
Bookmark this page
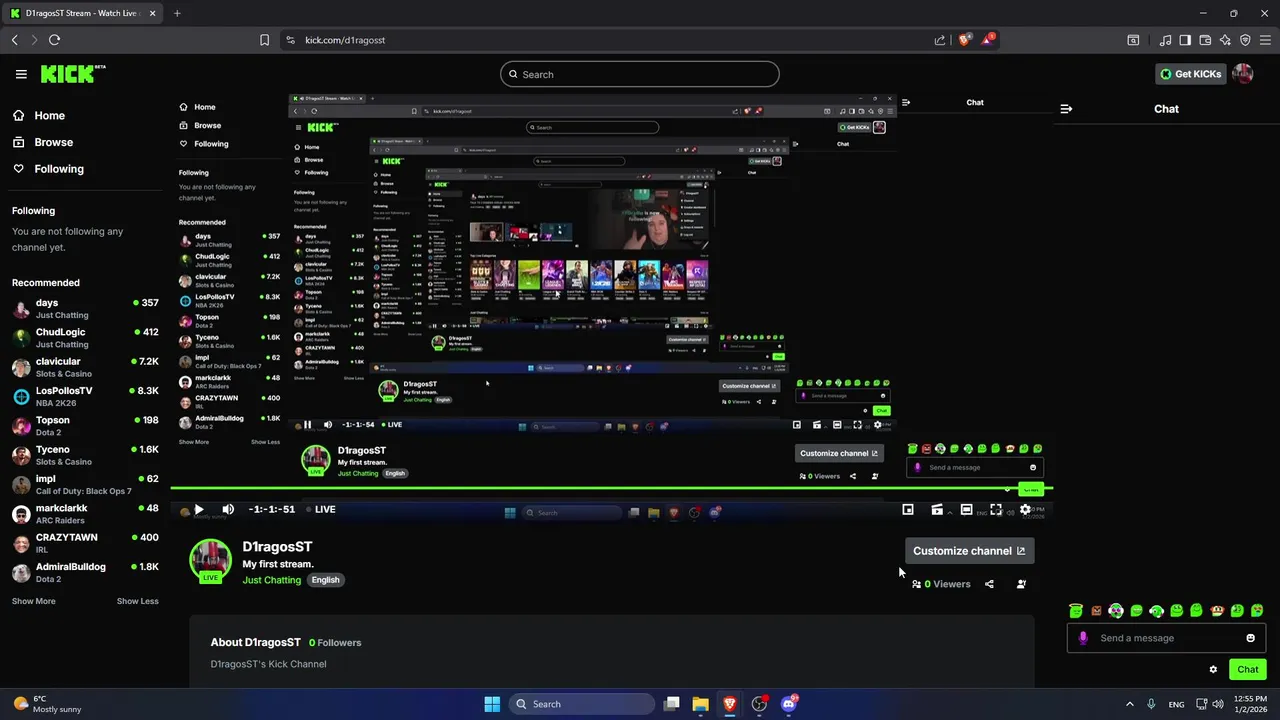point(264,40)
